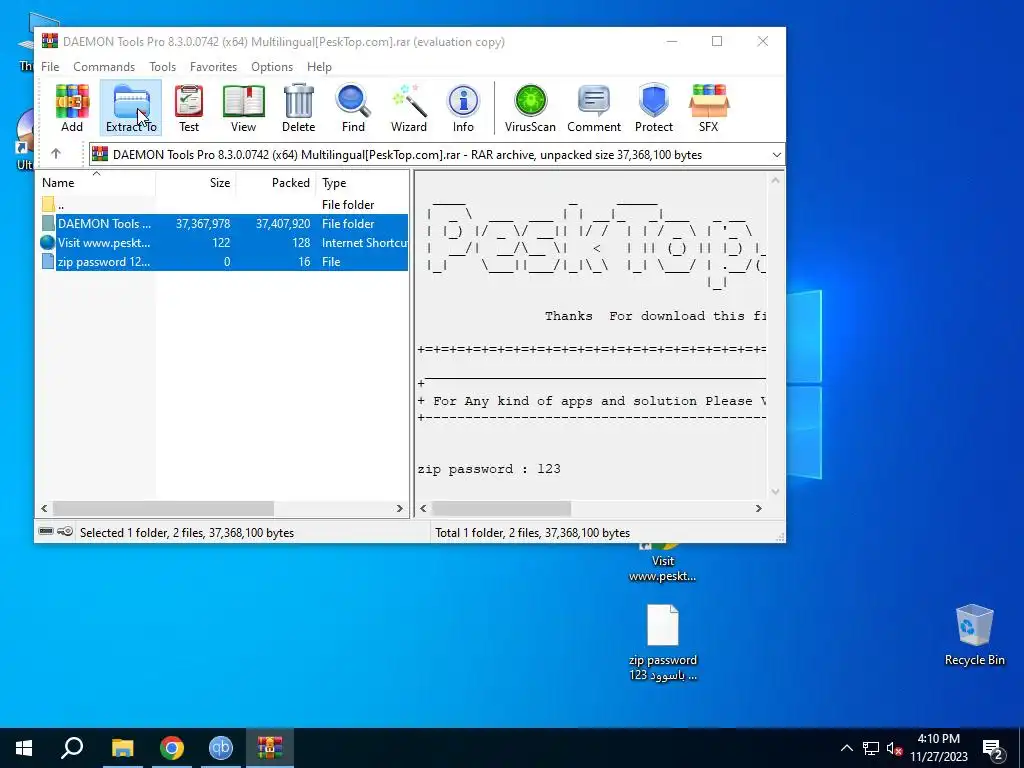Select the zip password 123 desktop file

click(x=663, y=643)
